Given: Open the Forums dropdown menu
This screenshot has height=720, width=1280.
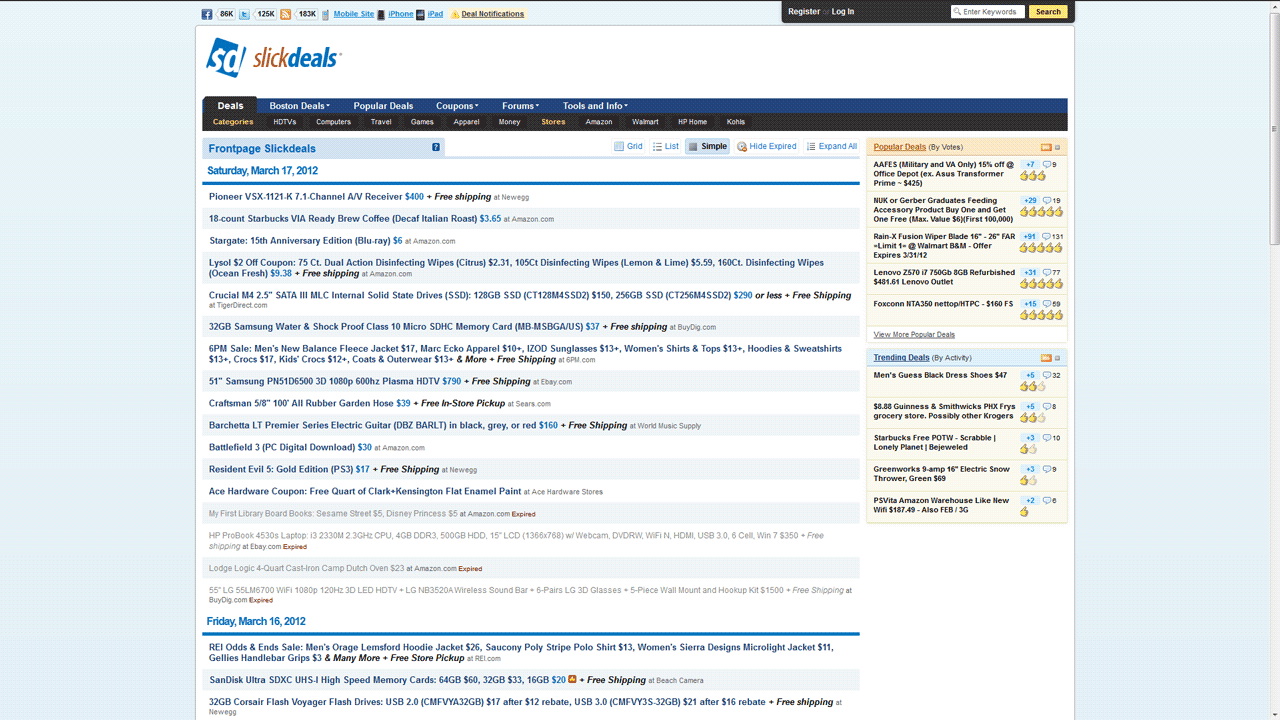Looking at the screenshot, I should [x=520, y=106].
